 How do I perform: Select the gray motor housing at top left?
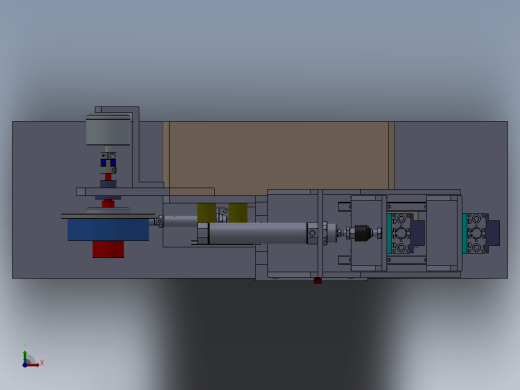[108, 131]
